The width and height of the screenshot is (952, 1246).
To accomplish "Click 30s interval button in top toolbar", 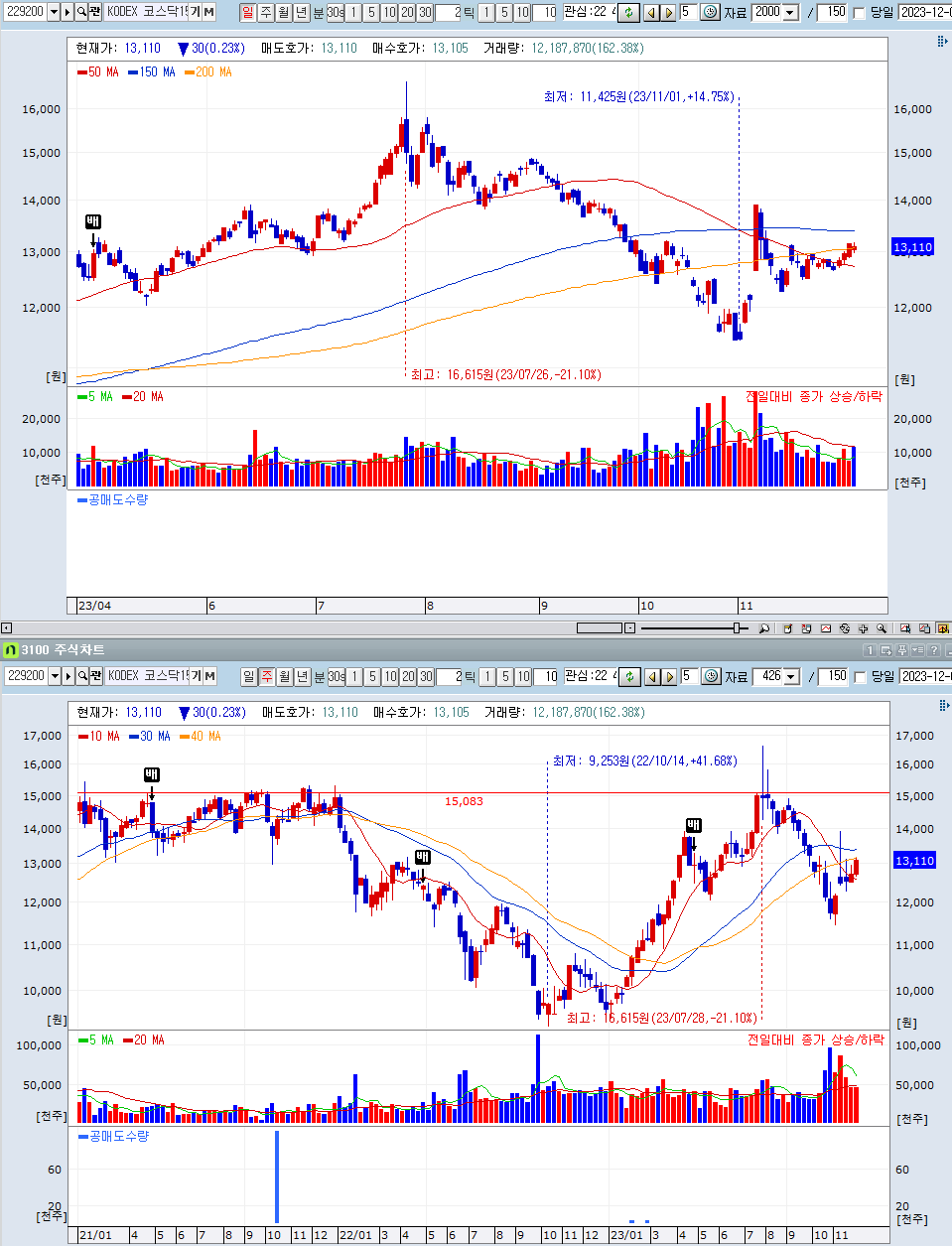I will click(336, 12).
